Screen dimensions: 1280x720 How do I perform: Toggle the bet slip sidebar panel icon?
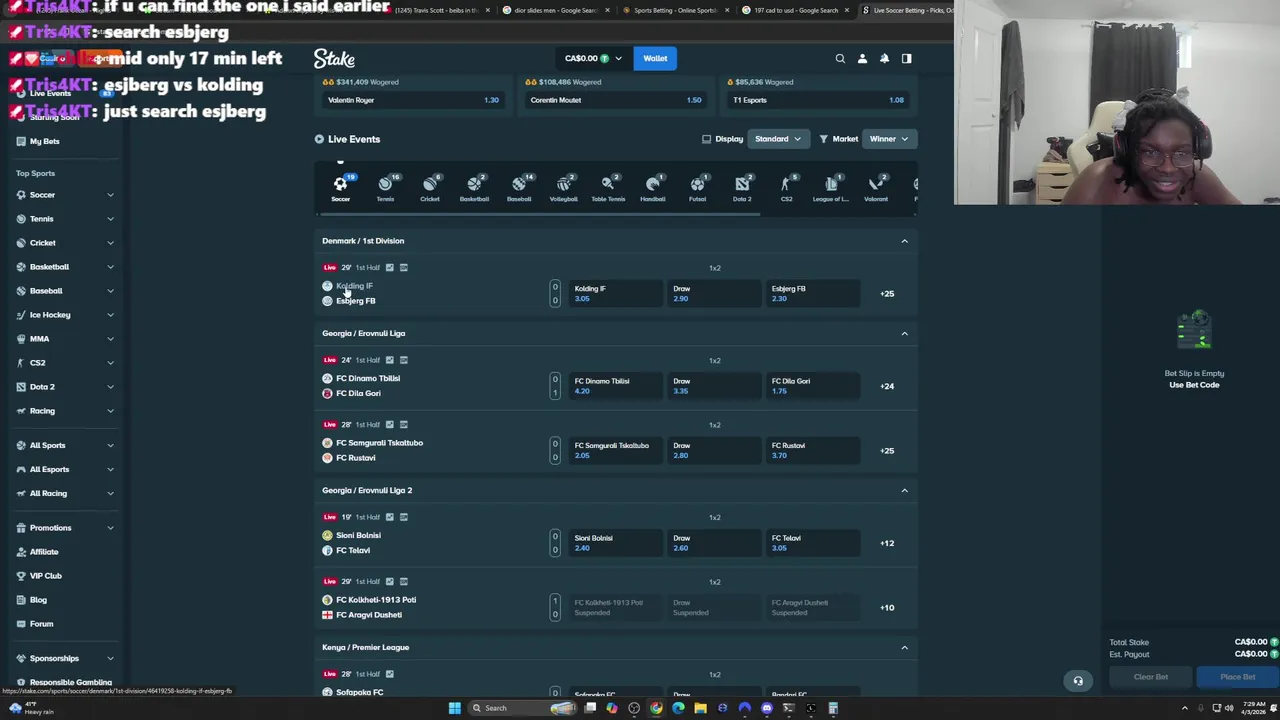[x=906, y=58]
